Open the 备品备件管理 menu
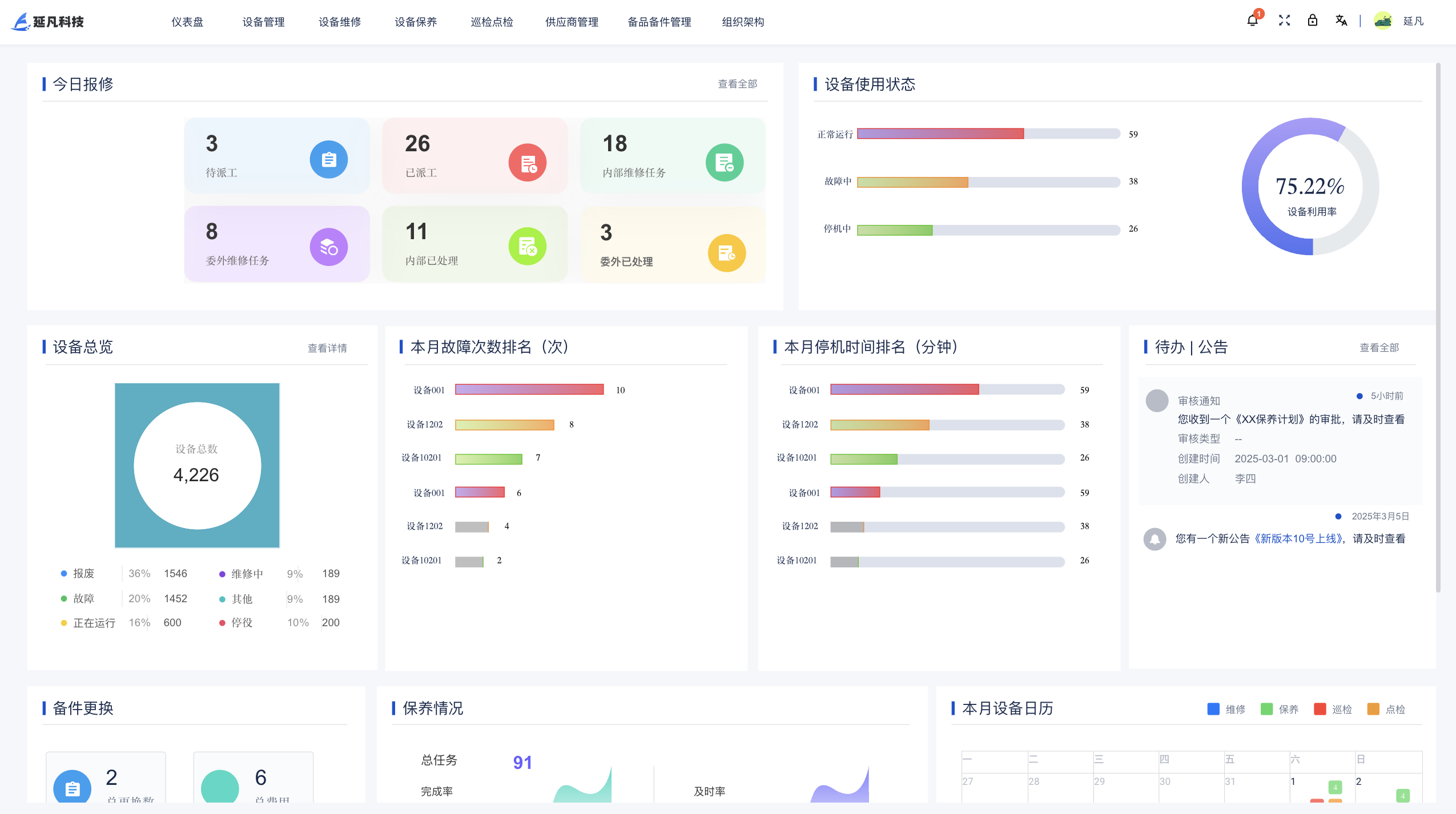The width and height of the screenshot is (1456, 814). [659, 22]
